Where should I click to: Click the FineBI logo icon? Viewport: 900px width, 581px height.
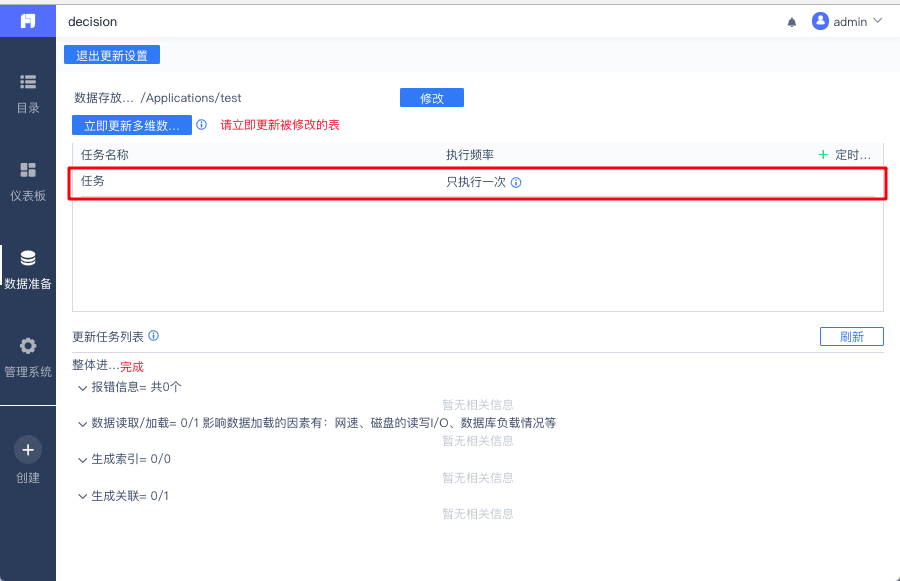[x=28, y=21]
